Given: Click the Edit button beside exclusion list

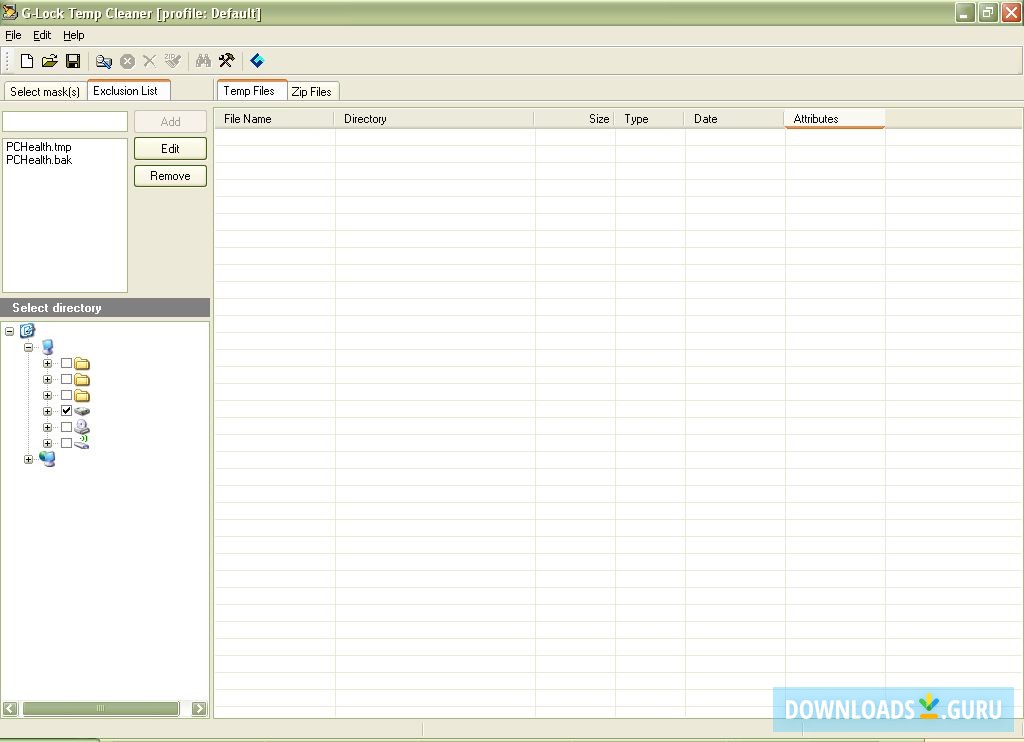Looking at the screenshot, I should (x=170, y=148).
